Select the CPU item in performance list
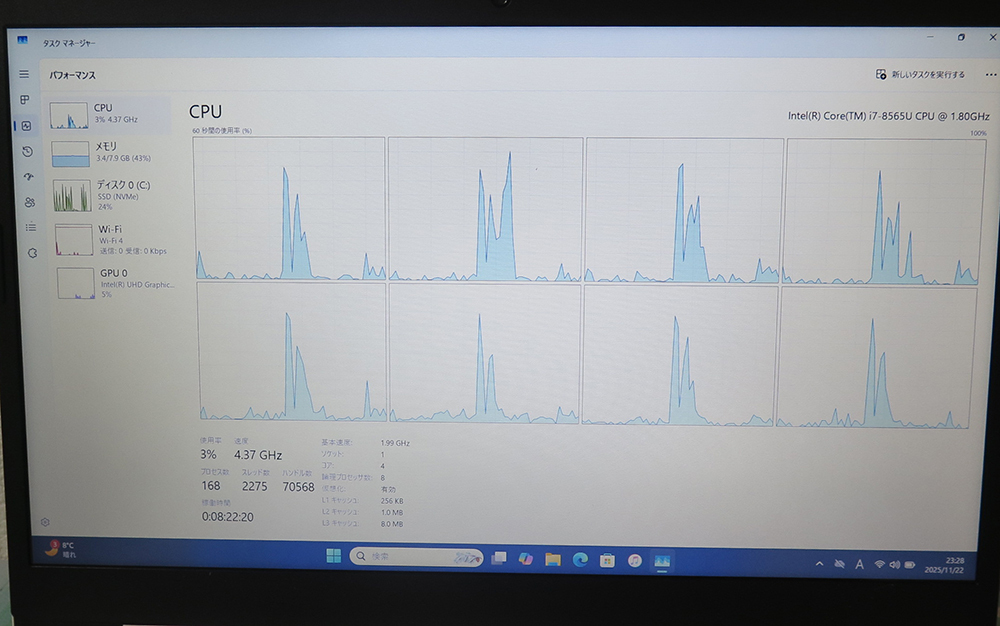1000x626 pixels. tap(108, 115)
